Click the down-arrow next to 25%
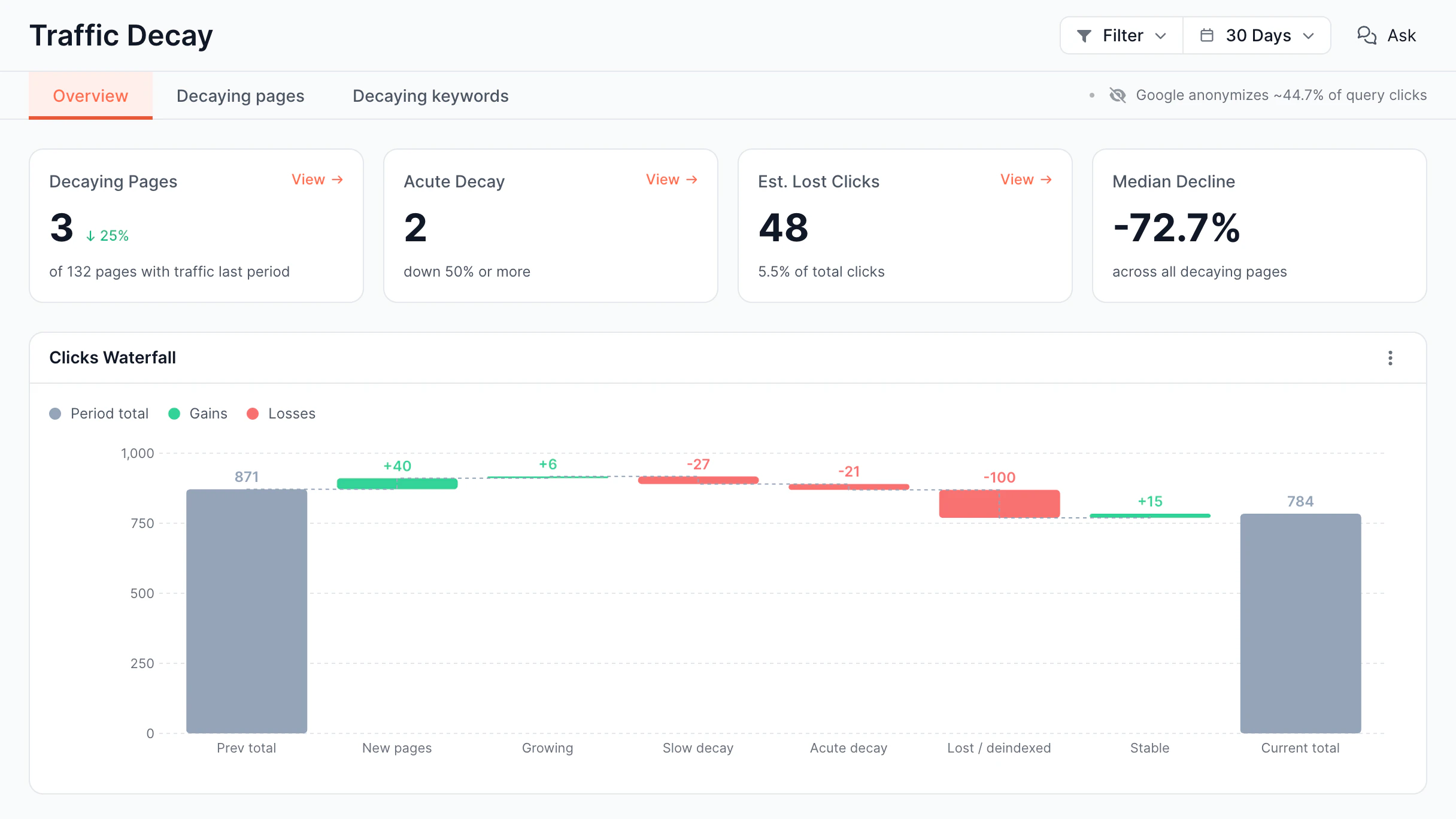The width and height of the screenshot is (1456, 819). point(90,236)
